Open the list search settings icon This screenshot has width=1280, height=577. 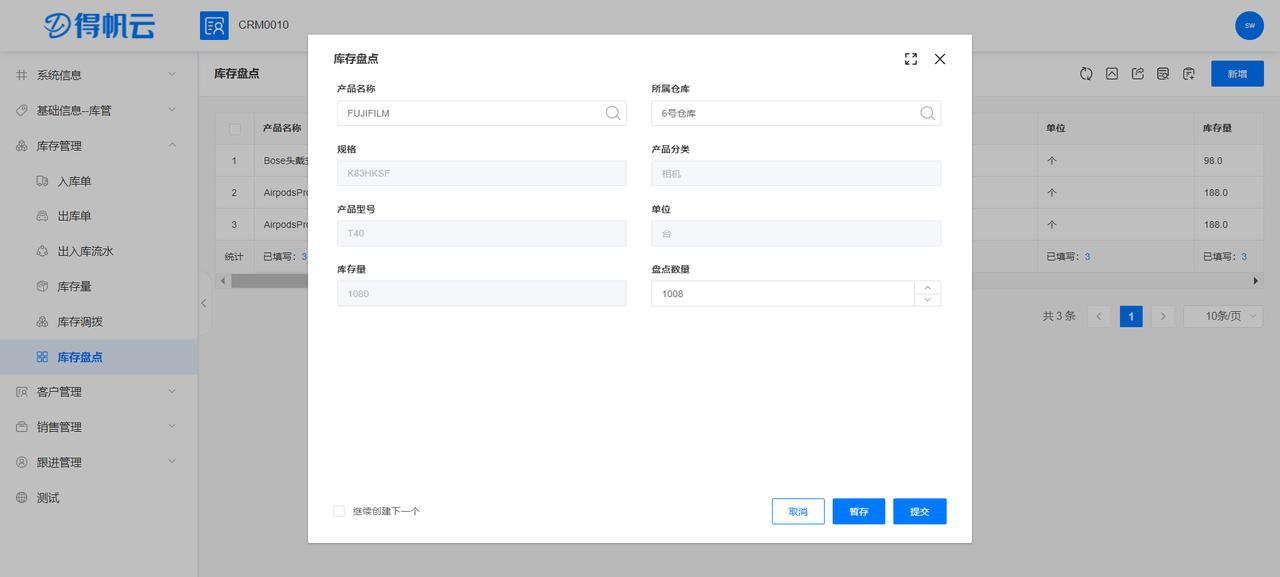pyautogui.click(x=1162, y=72)
